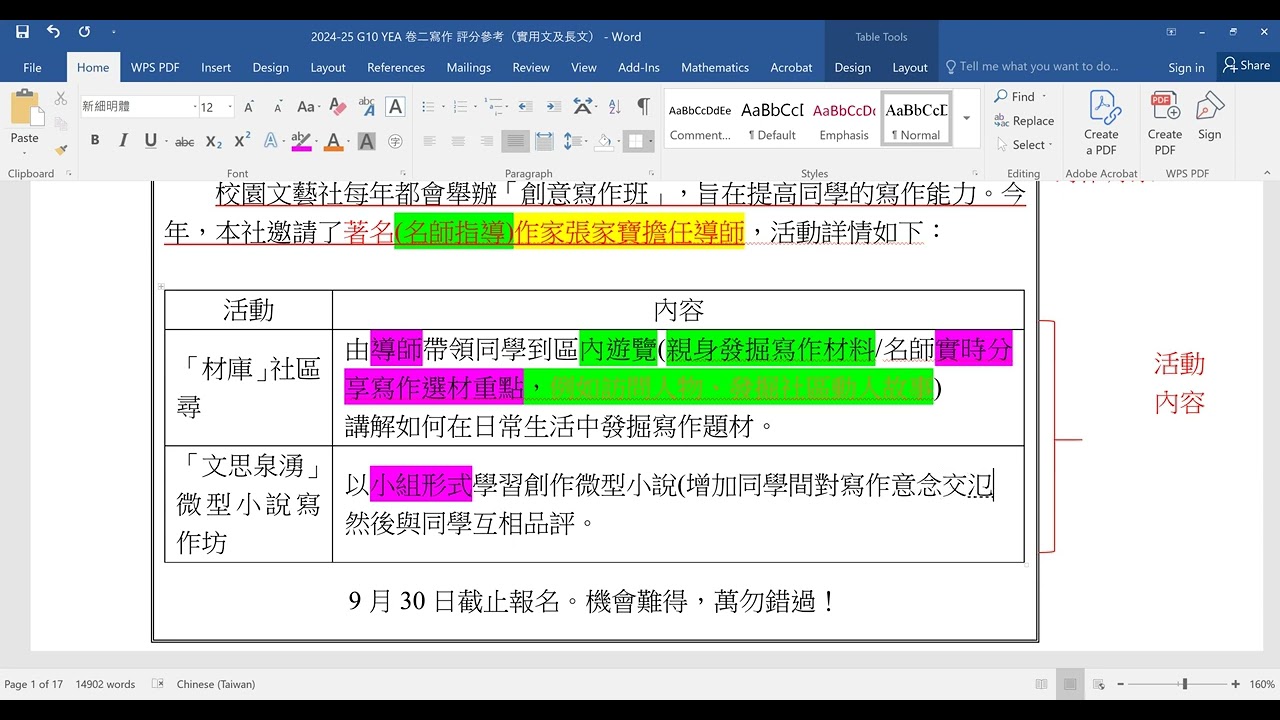The width and height of the screenshot is (1280, 720).
Task: Toggle Align Left paragraph
Action: pos(429,141)
